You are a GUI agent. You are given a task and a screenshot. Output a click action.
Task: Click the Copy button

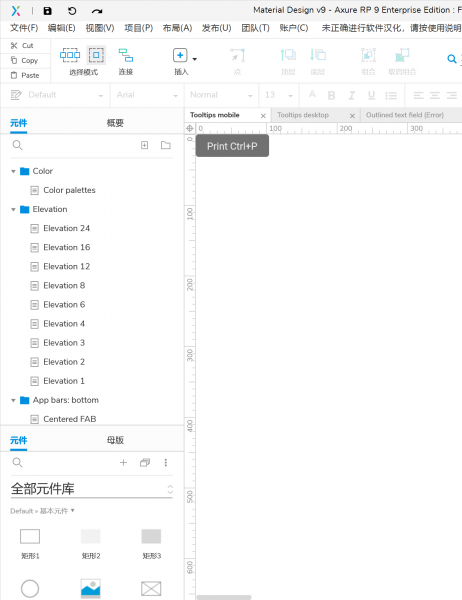click(x=24, y=60)
